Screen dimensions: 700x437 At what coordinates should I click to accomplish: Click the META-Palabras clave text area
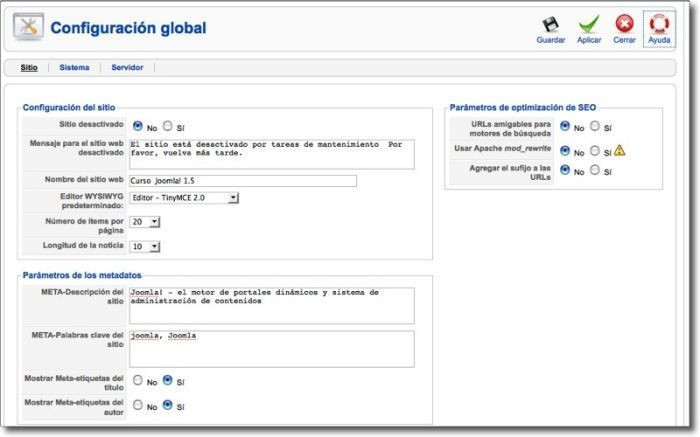271,349
